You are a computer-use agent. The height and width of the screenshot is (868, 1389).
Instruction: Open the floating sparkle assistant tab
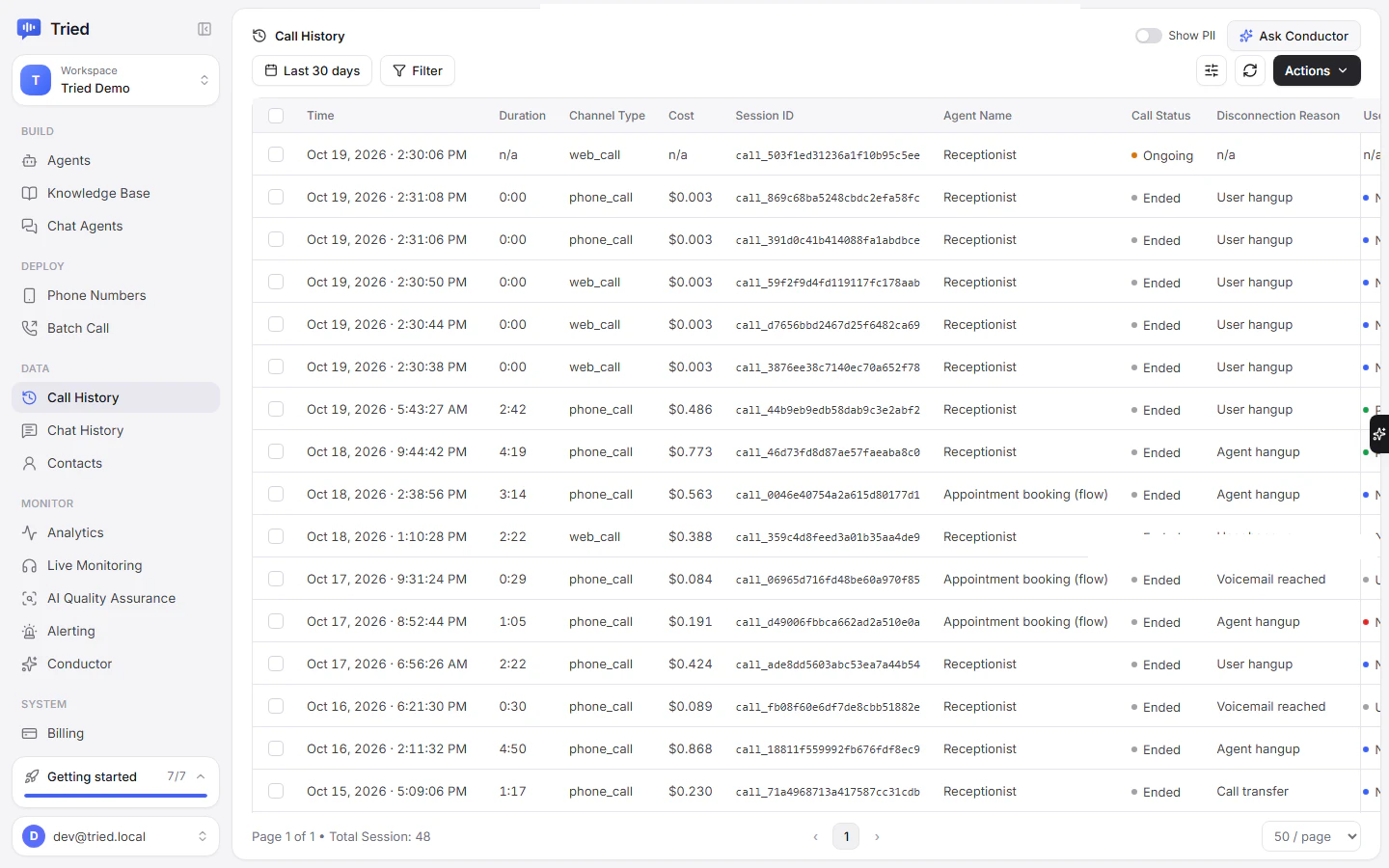point(1379,434)
